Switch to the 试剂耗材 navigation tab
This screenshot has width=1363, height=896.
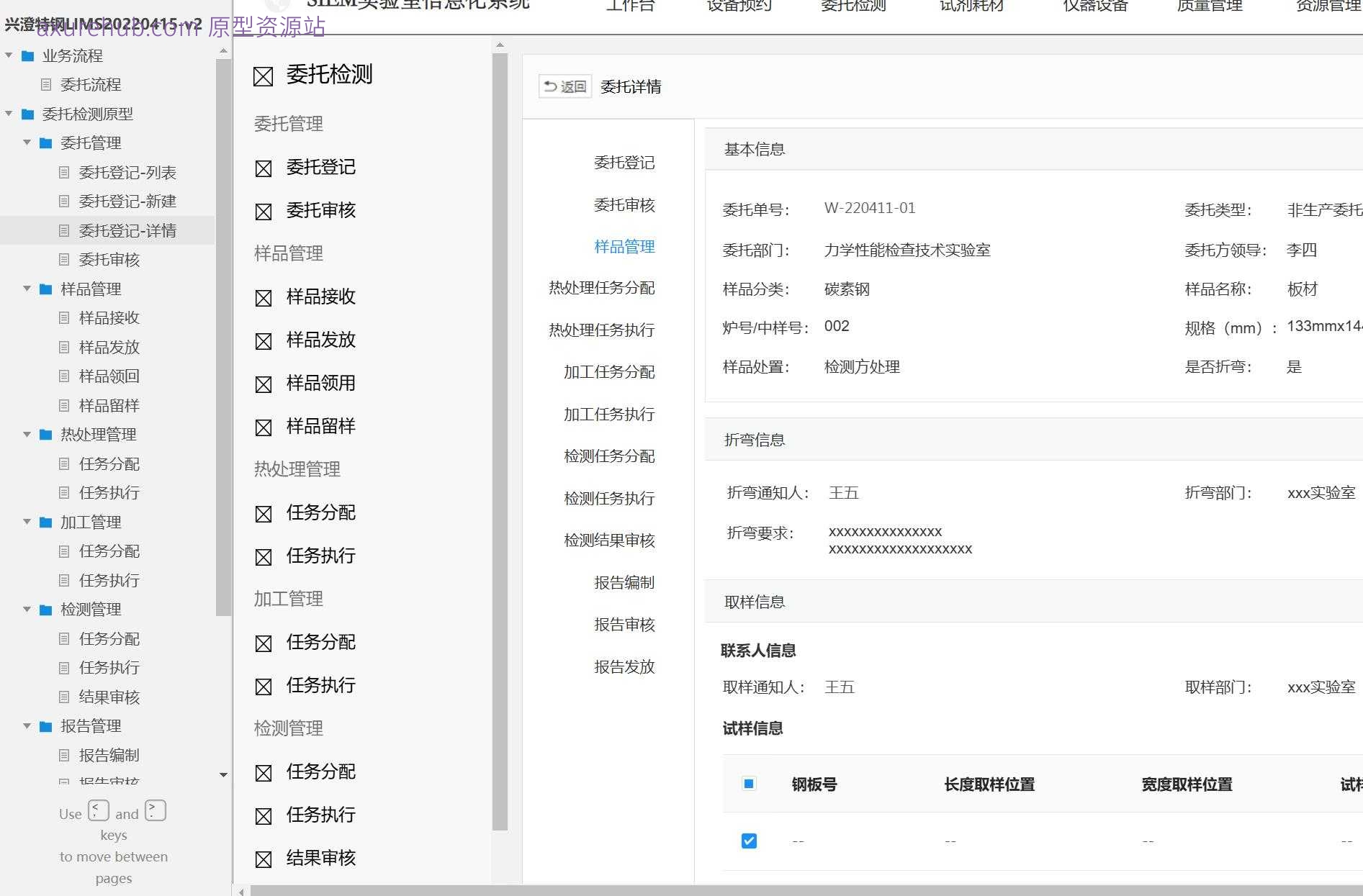(x=971, y=7)
